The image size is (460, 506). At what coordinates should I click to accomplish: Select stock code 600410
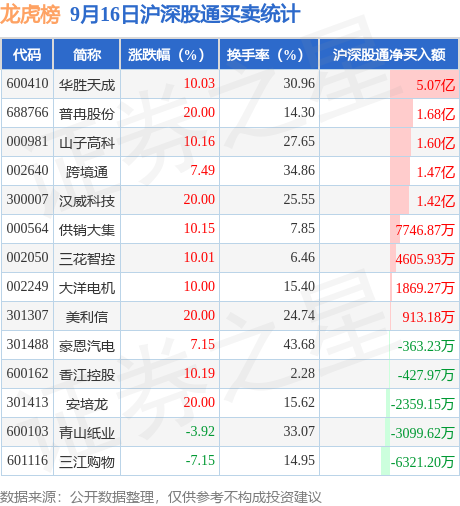tap(27, 83)
